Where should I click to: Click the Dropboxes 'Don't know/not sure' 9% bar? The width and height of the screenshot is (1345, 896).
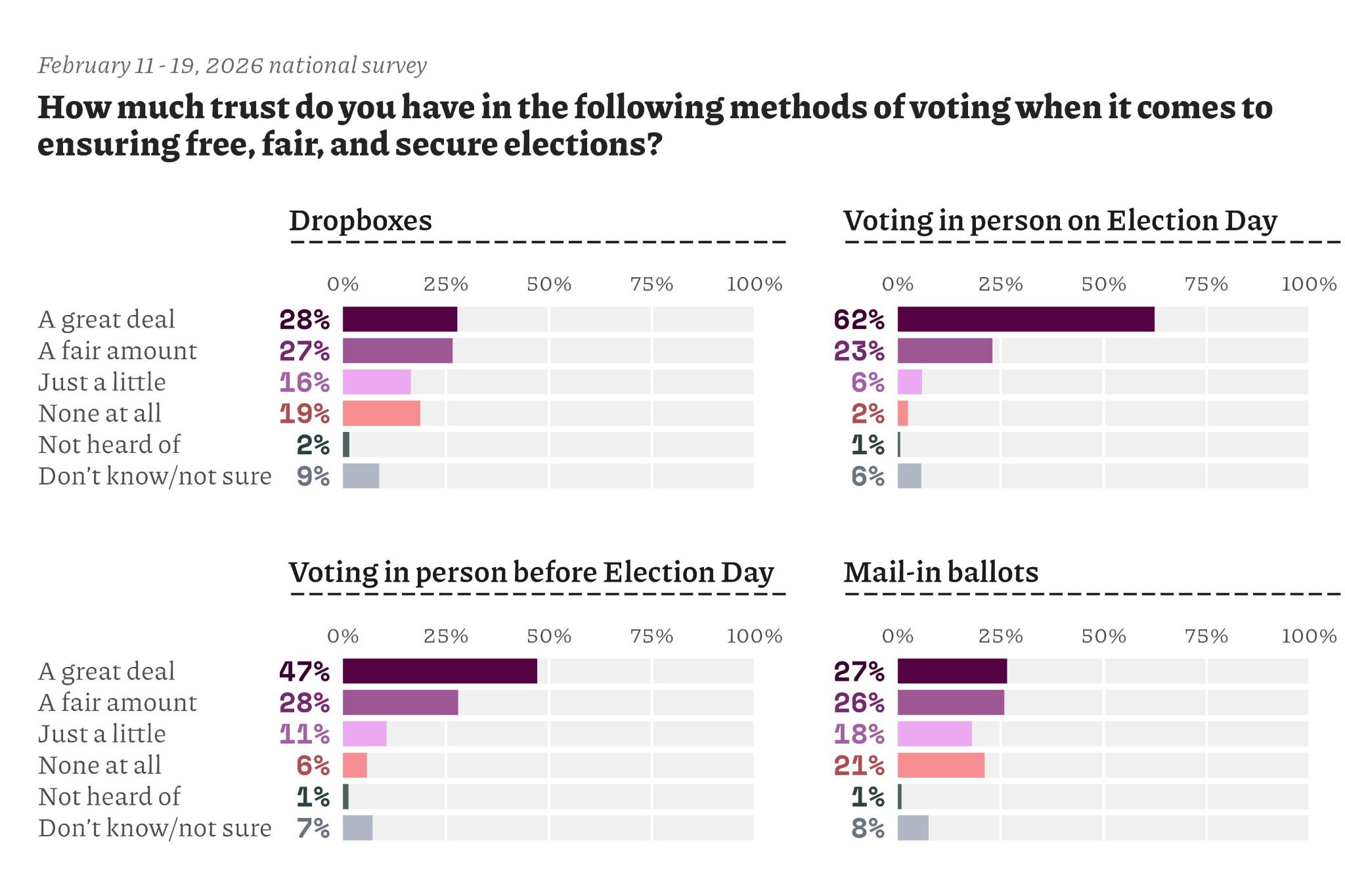[361, 476]
